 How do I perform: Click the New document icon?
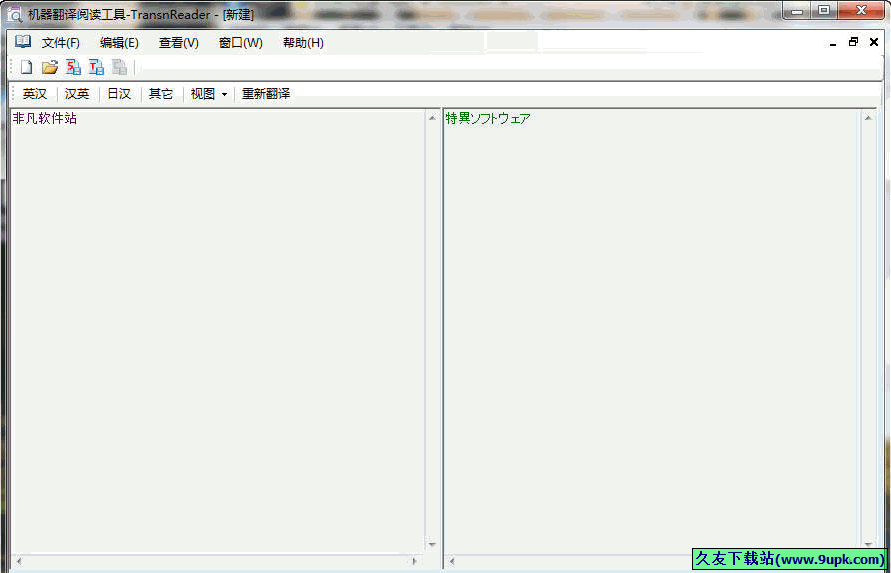(26, 68)
